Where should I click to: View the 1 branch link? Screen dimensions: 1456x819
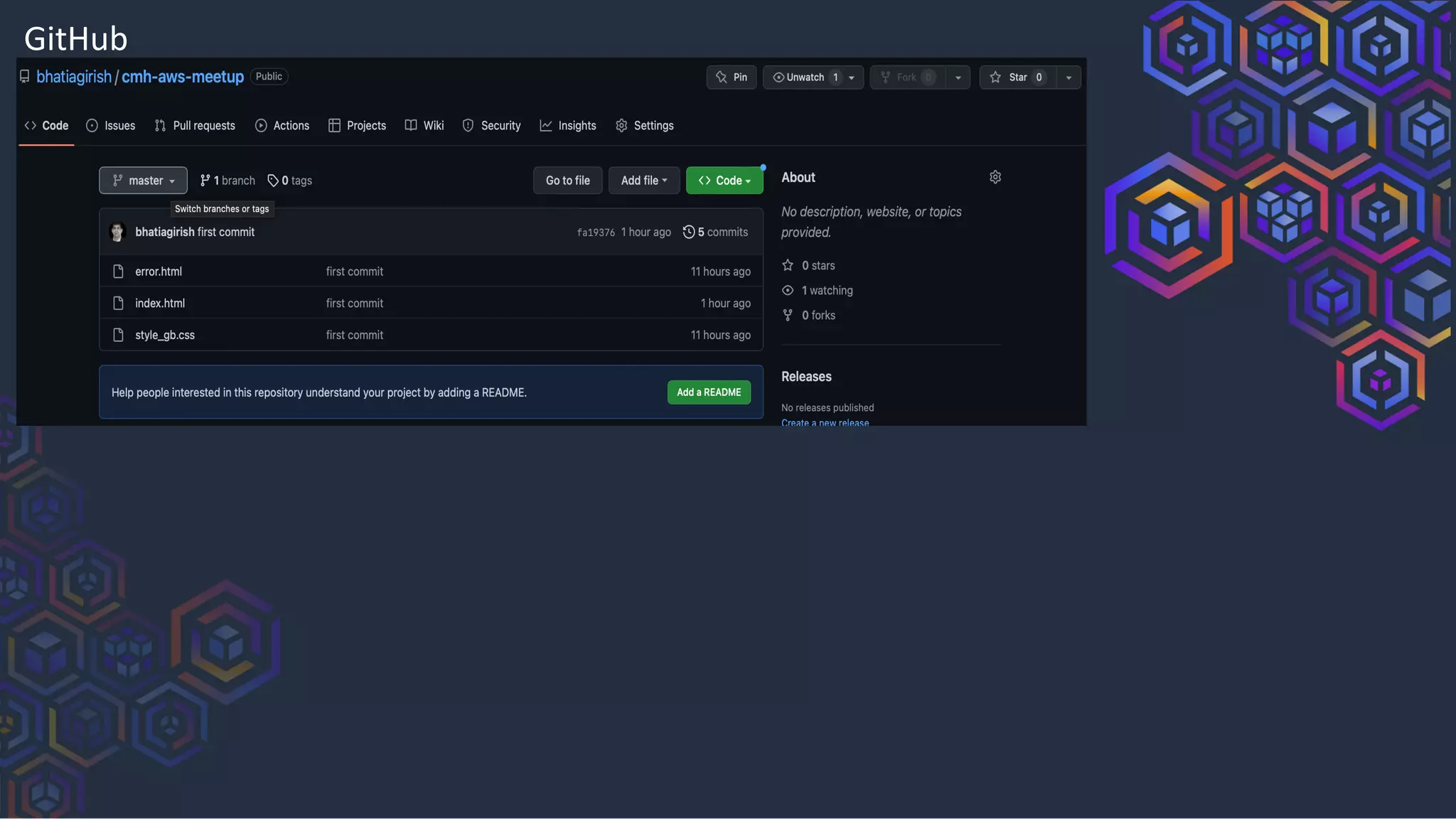[227, 181]
